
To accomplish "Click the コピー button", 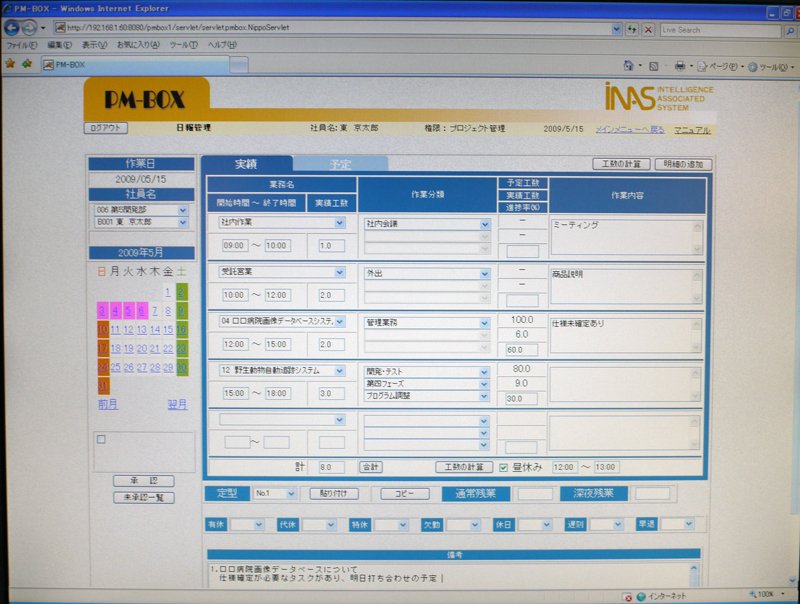I will (405, 494).
